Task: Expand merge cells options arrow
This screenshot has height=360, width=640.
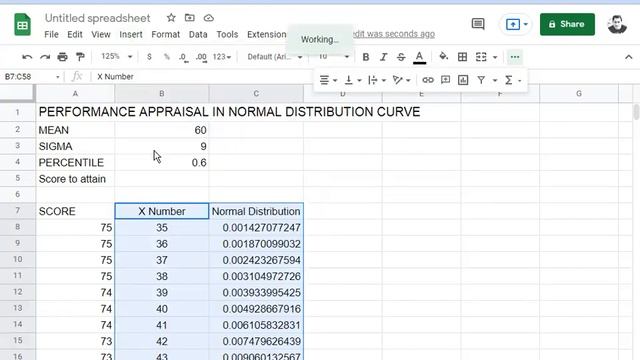Action: tap(495, 57)
